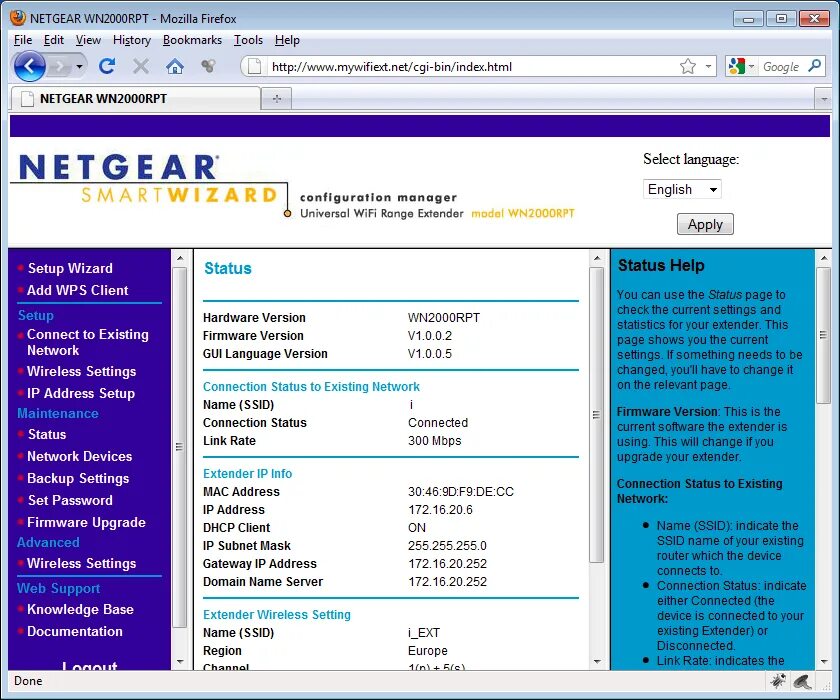Click the toolbar icon beside Home
The image size is (840, 700).
(x=208, y=66)
